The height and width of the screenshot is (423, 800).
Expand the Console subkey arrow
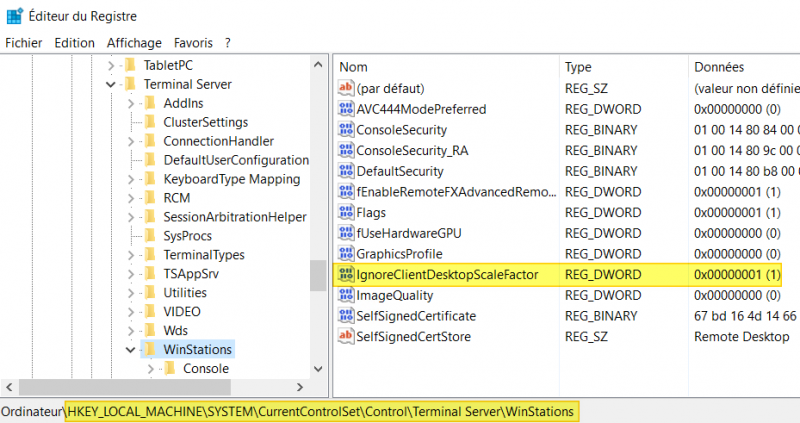click(x=151, y=369)
